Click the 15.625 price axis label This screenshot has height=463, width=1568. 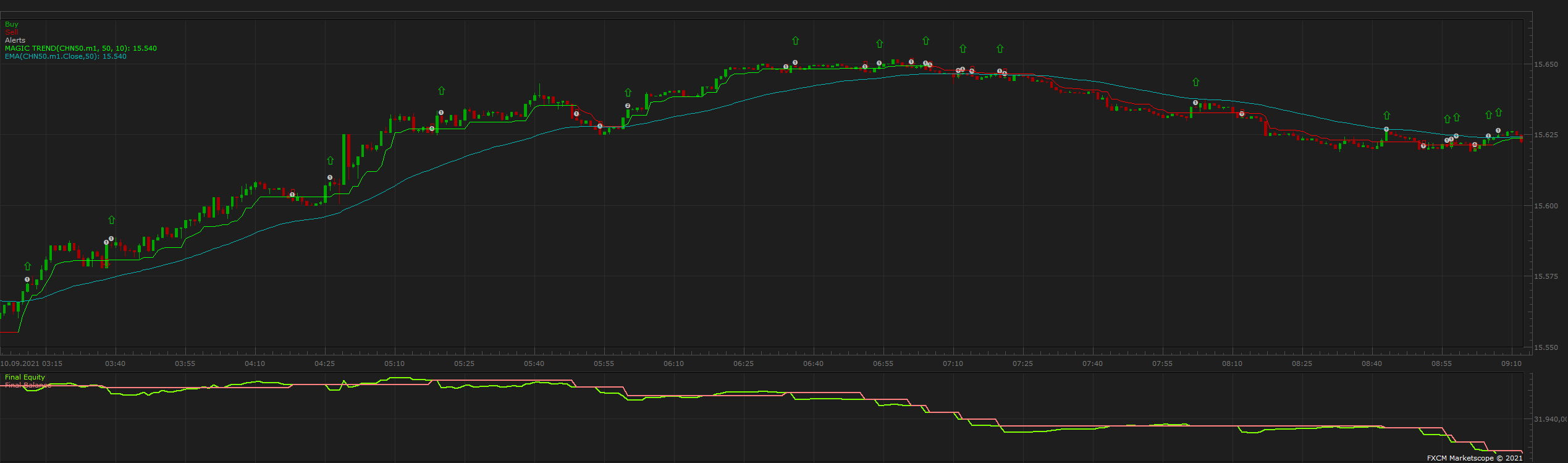(x=1546, y=135)
